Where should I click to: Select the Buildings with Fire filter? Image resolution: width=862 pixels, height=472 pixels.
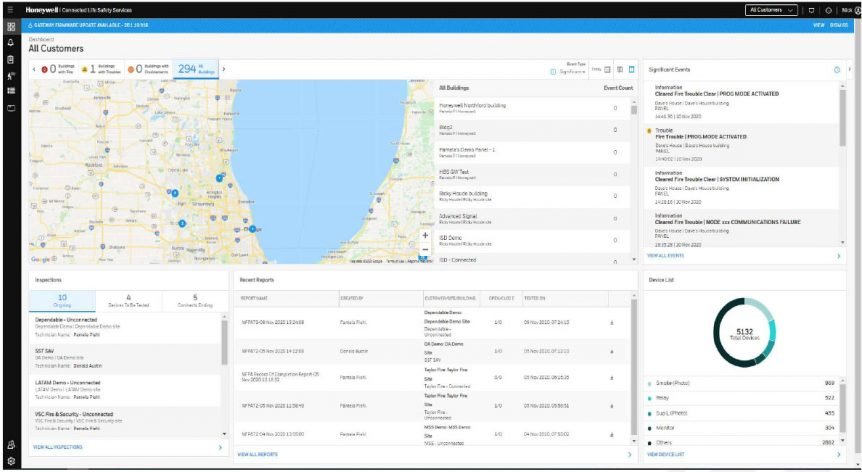60,69
